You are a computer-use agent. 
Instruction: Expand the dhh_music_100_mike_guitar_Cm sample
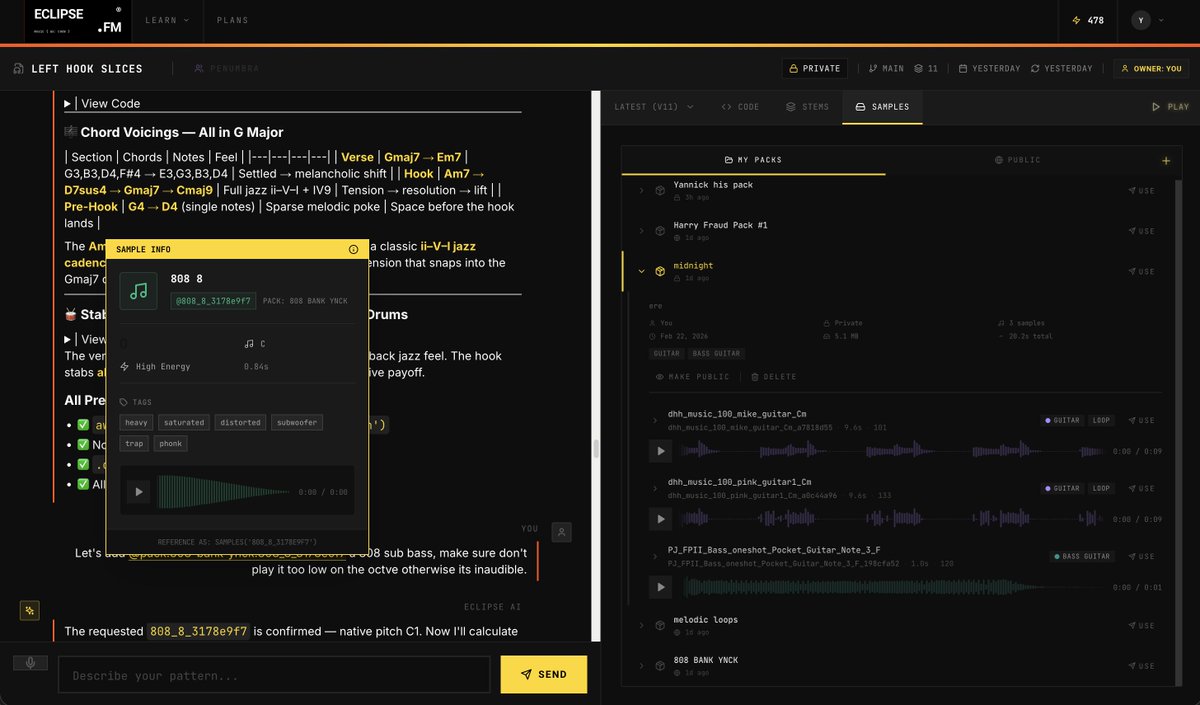[655, 420]
